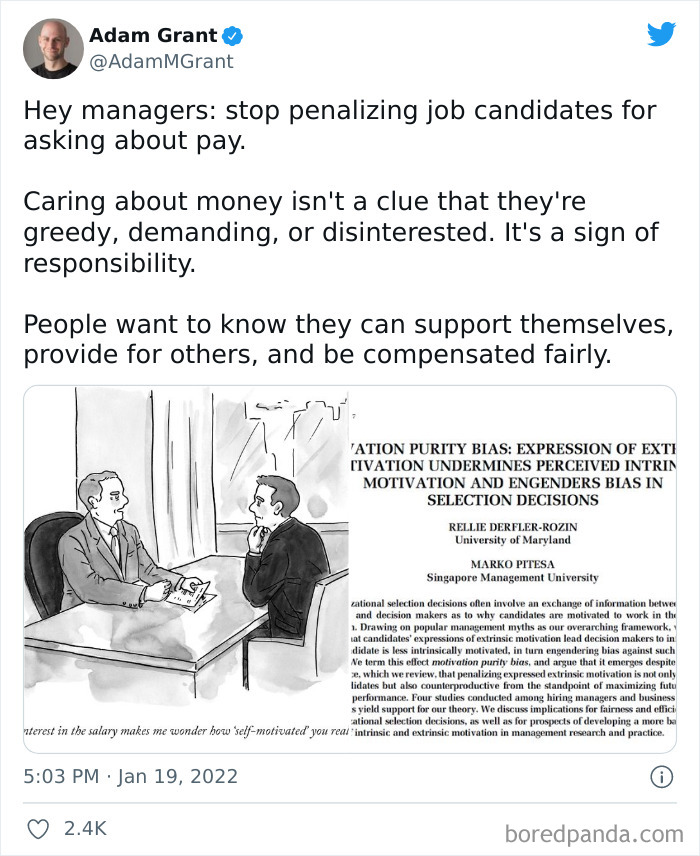Click the "People want to know" paragraph
This screenshot has width=700, height=856.
[x=348, y=340]
